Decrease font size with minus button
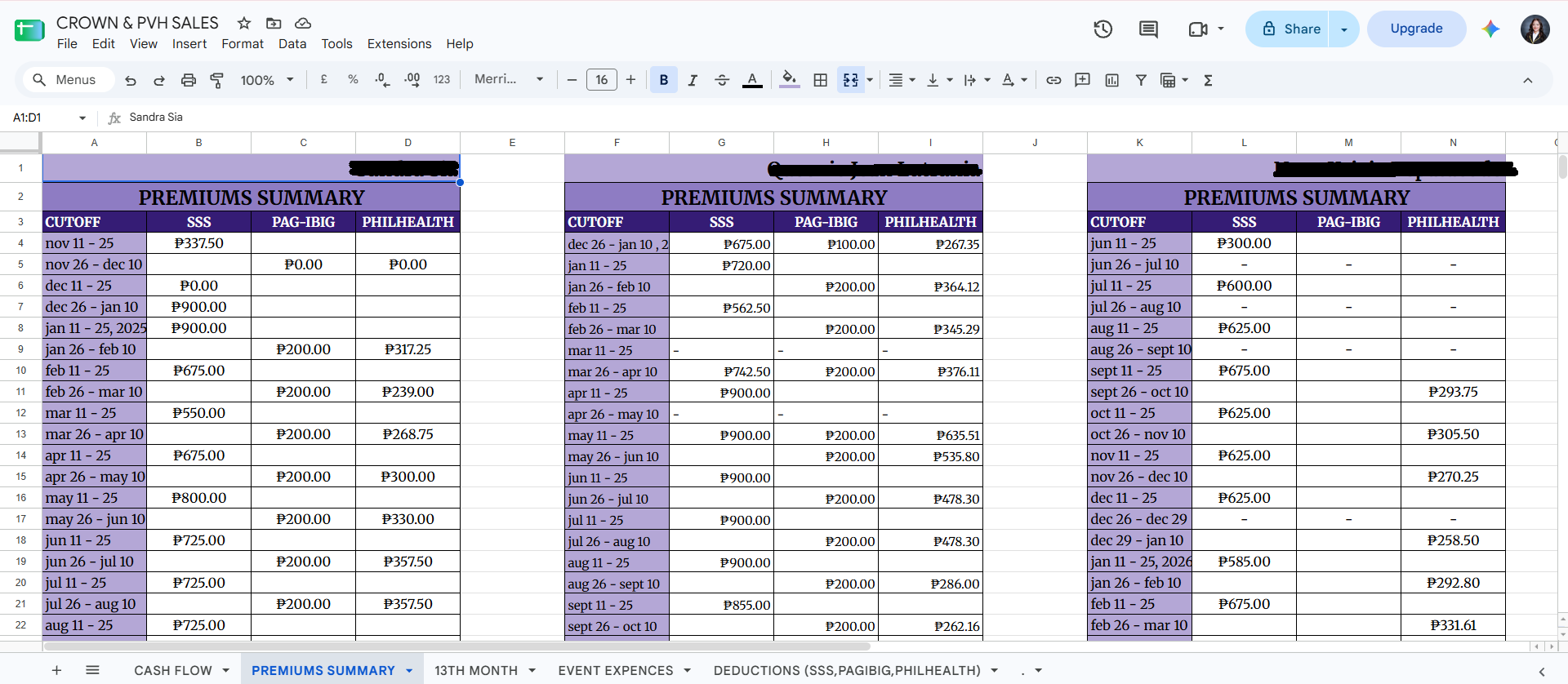Screen dimensions: 1568x684 [572, 80]
